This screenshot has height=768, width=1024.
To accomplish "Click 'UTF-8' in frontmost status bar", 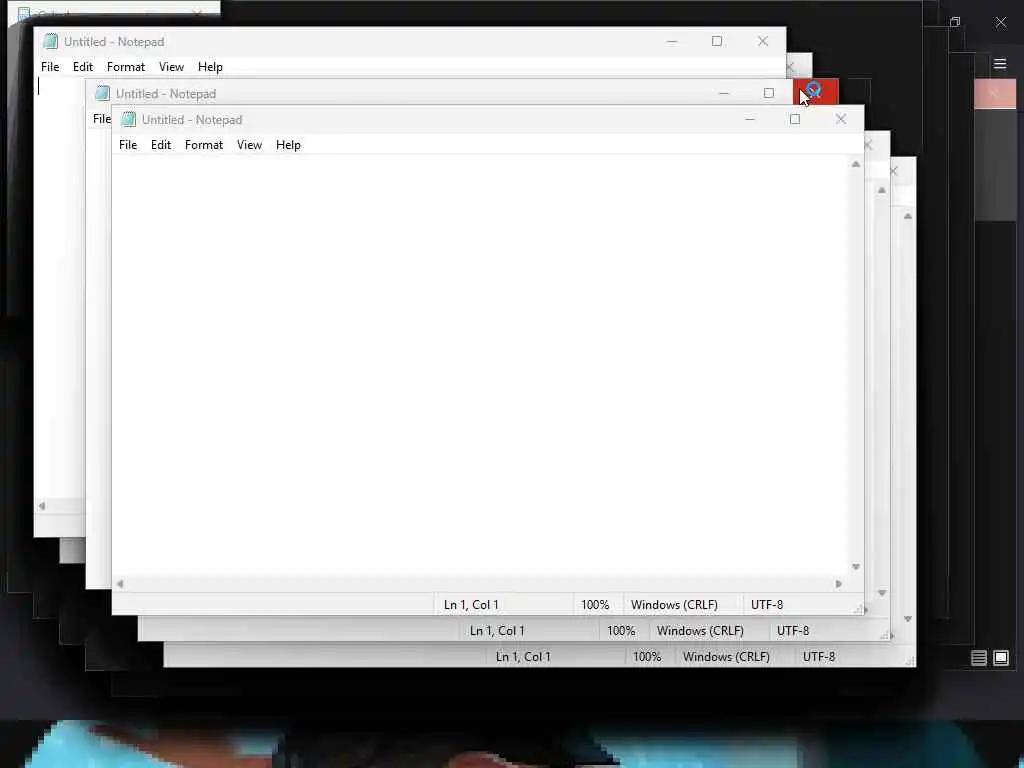I will [767, 605].
